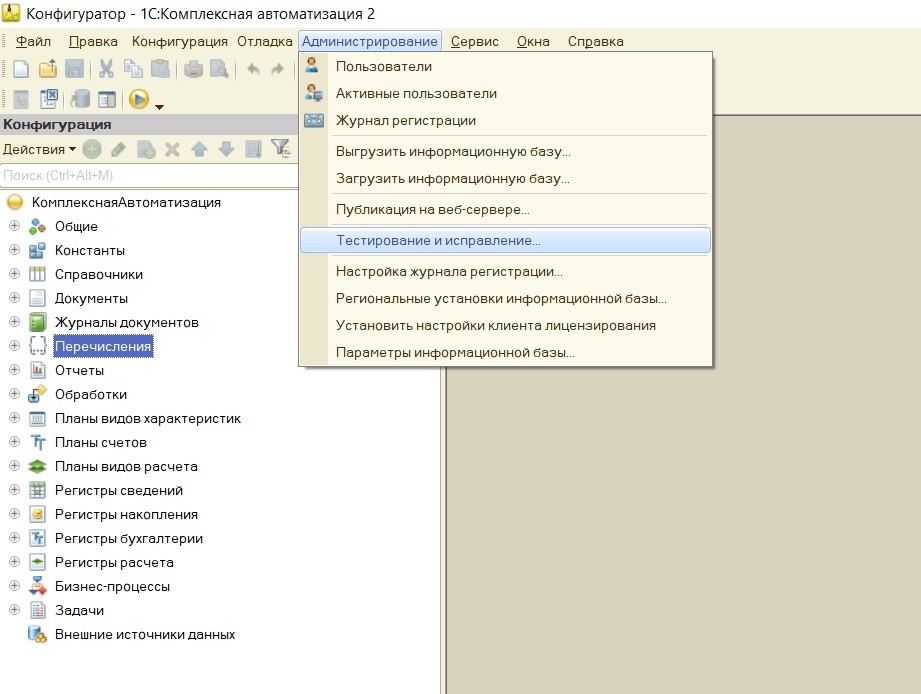Viewport: 921px width, 694px height.
Task: Choose Публикация на веб-сервере
Action: tap(505, 210)
